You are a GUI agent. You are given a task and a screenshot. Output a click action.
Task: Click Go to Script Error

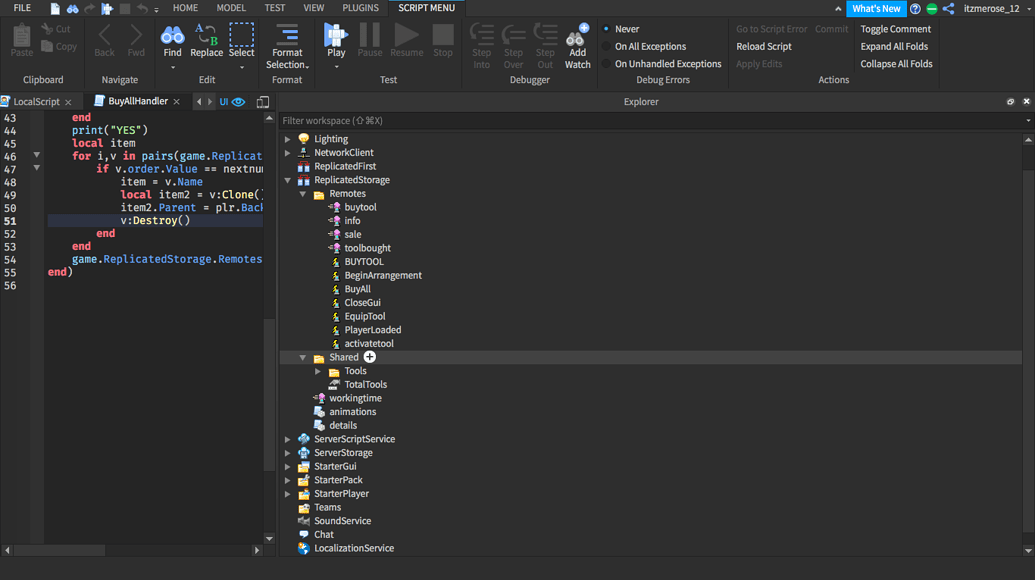point(772,29)
